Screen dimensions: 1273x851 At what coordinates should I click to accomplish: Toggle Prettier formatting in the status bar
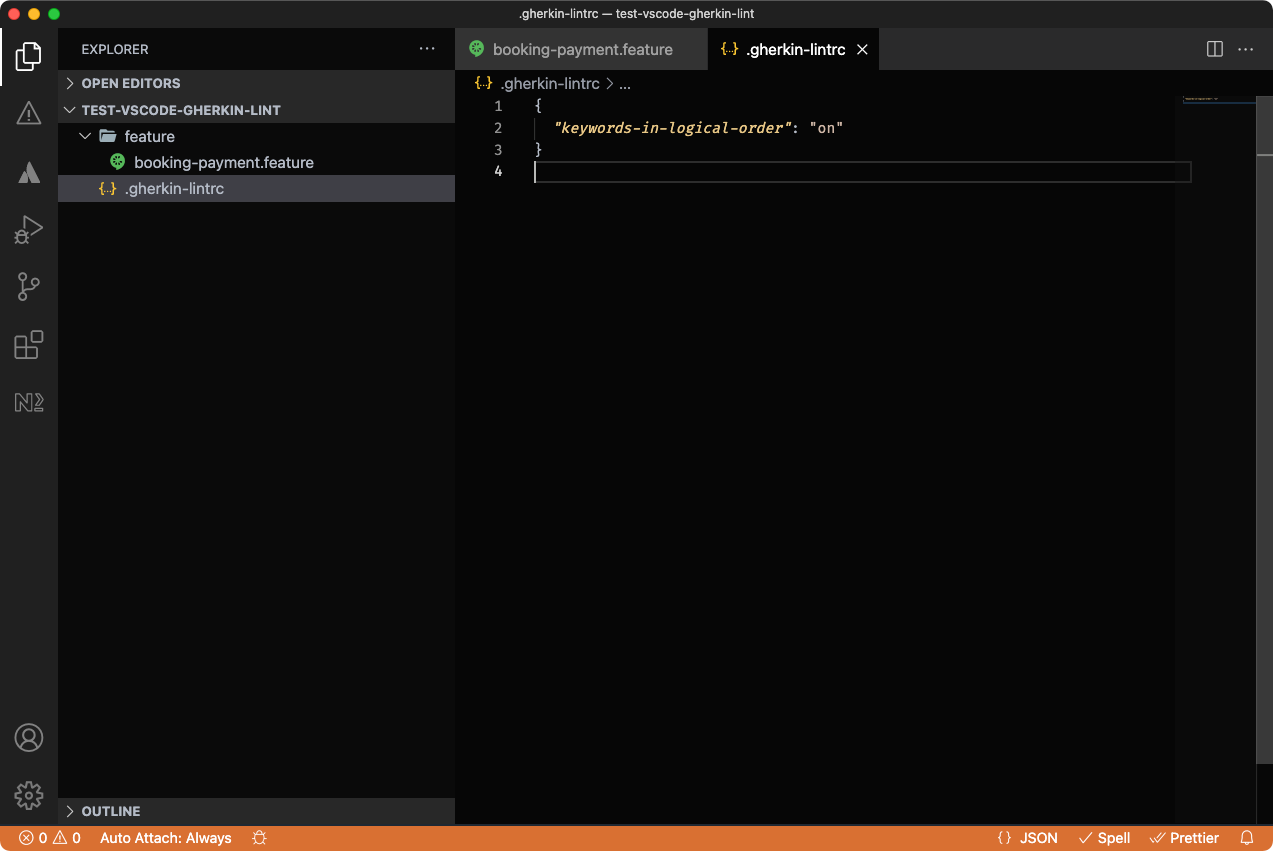coord(1184,838)
